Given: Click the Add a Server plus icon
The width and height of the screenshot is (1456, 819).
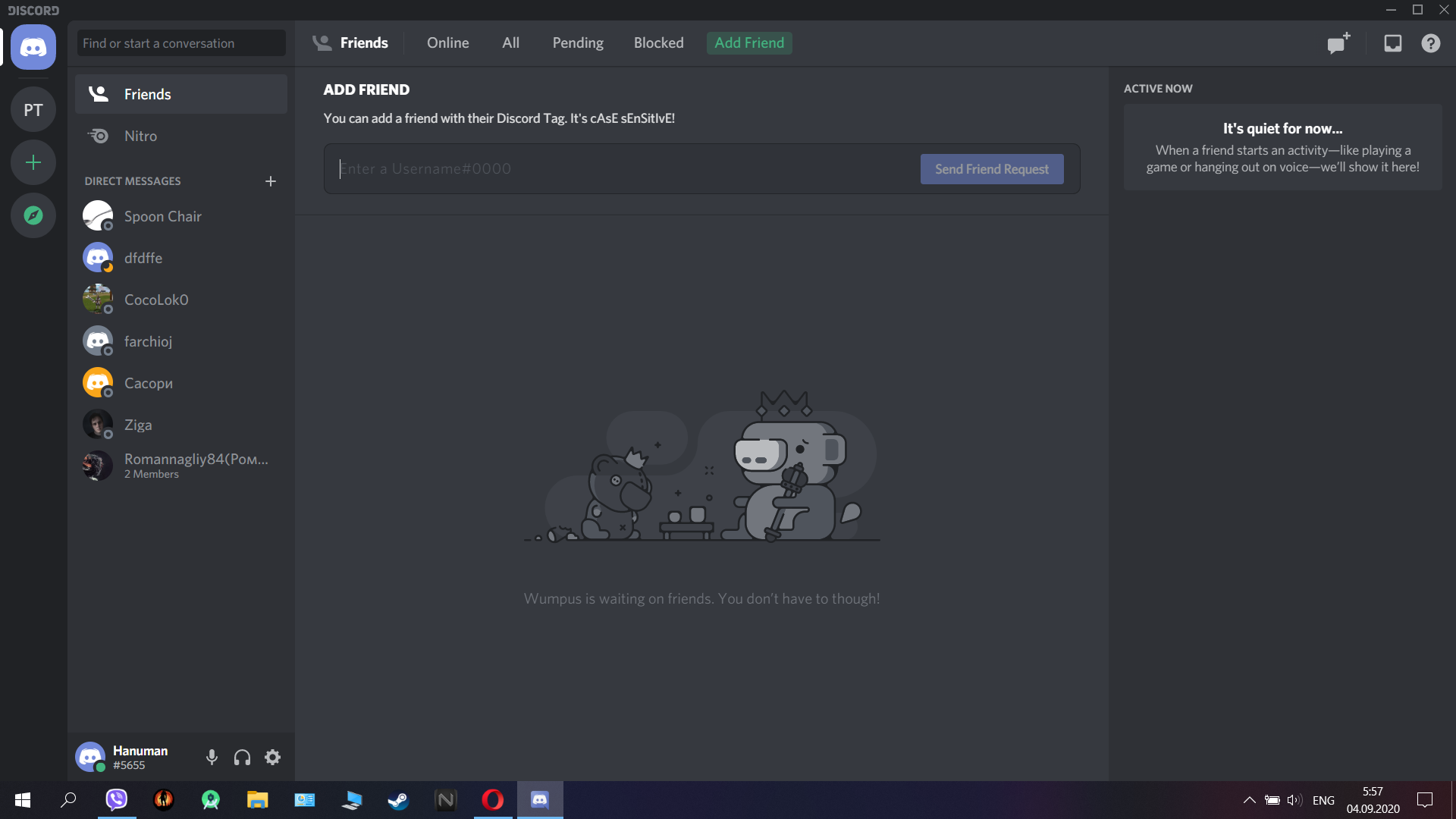Looking at the screenshot, I should click(x=33, y=162).
